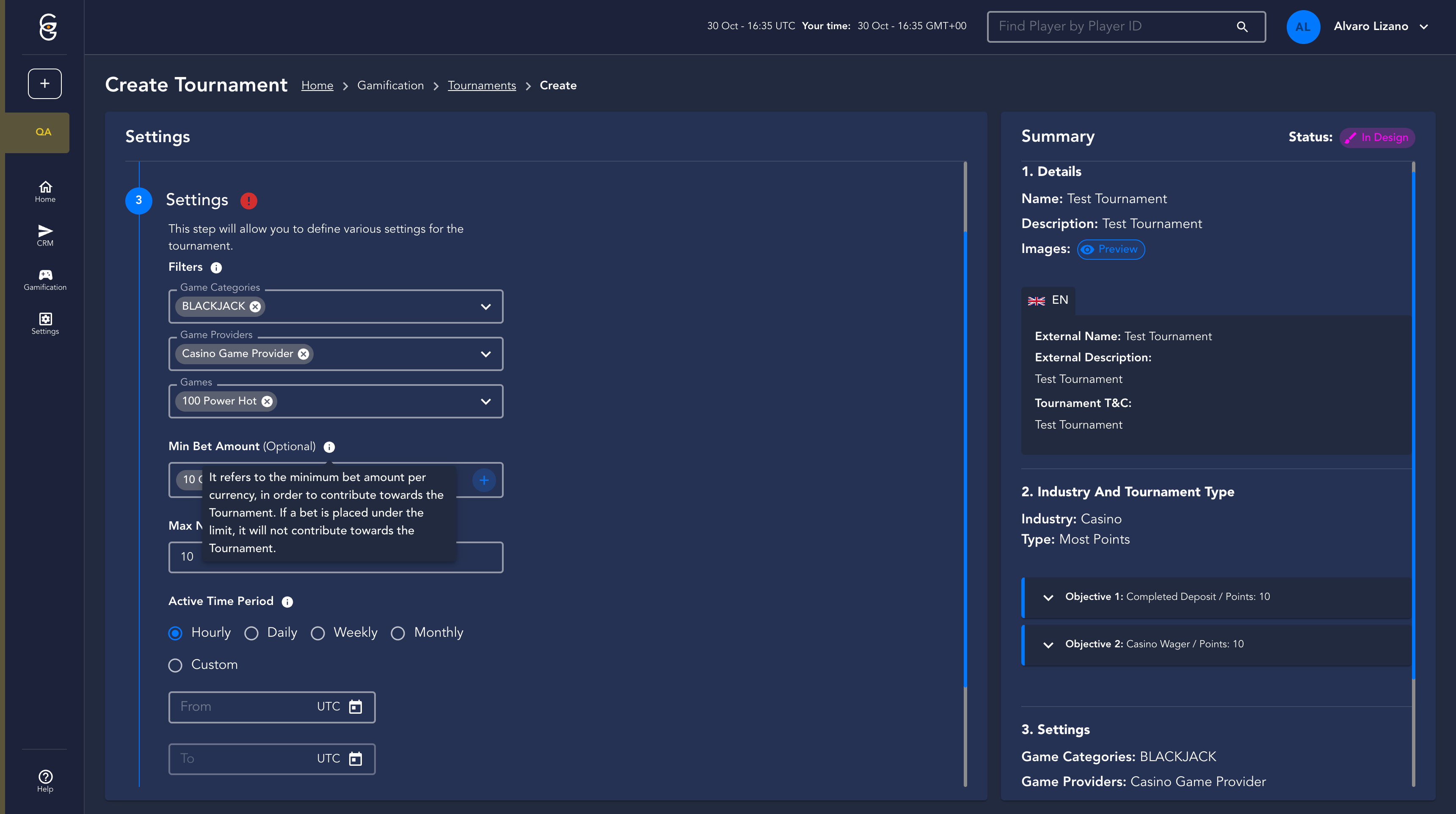Select the Monthly time period option
The image size is (1456, 814).
click(x=398, y=633)
